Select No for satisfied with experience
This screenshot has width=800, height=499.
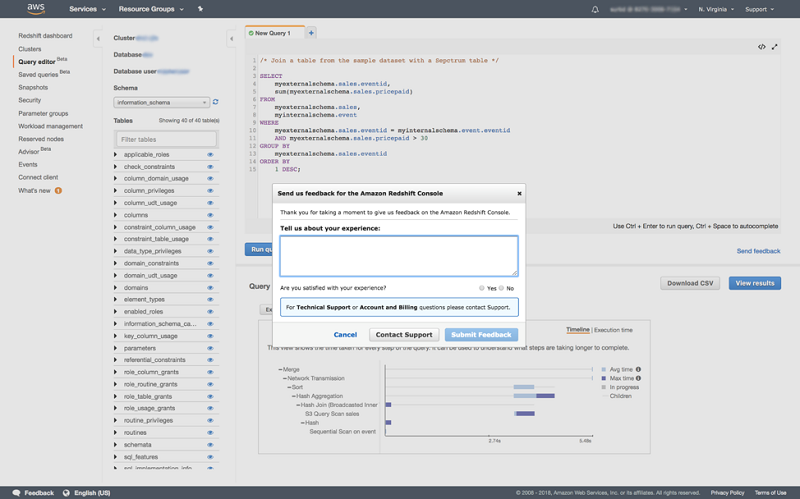(502, 288)
